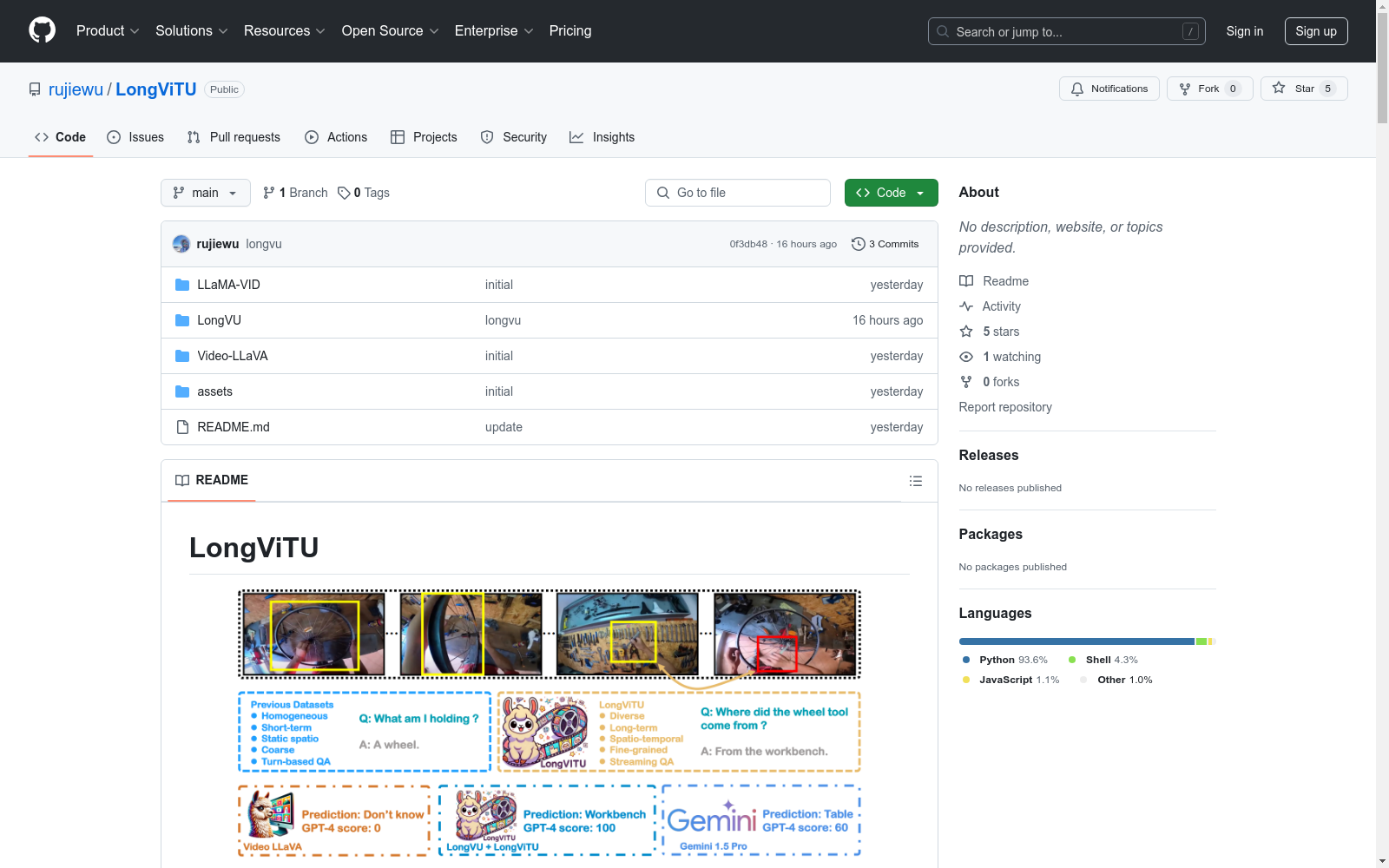Image resolution: width=1389 pixels, height=868 pixels.
Task: Open the Product menu
Action: [108, 30]
